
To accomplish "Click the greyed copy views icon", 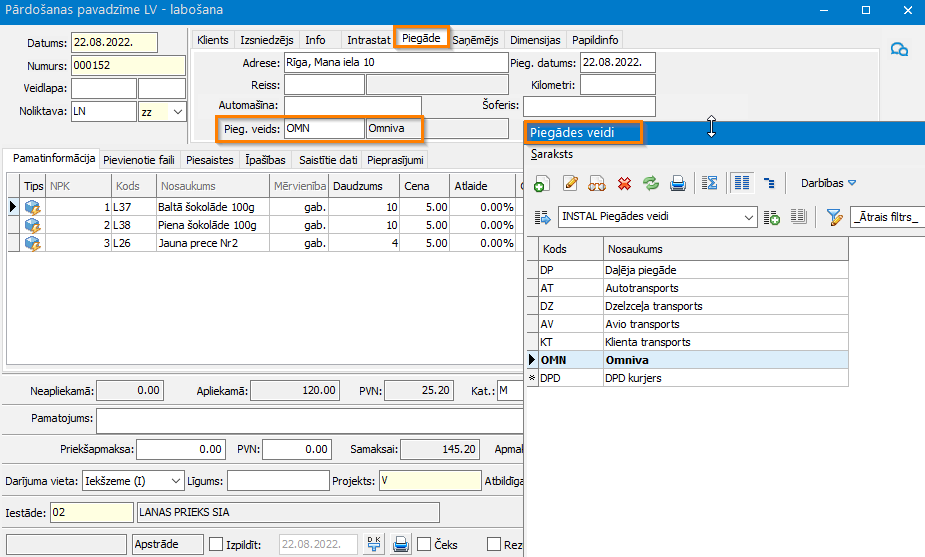I will click(x=798, y=217).
